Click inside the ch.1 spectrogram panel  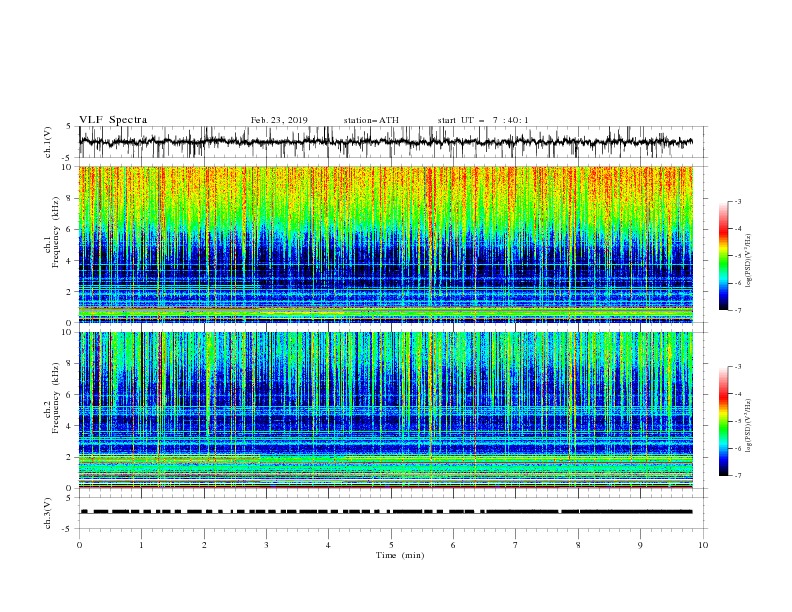386,244
